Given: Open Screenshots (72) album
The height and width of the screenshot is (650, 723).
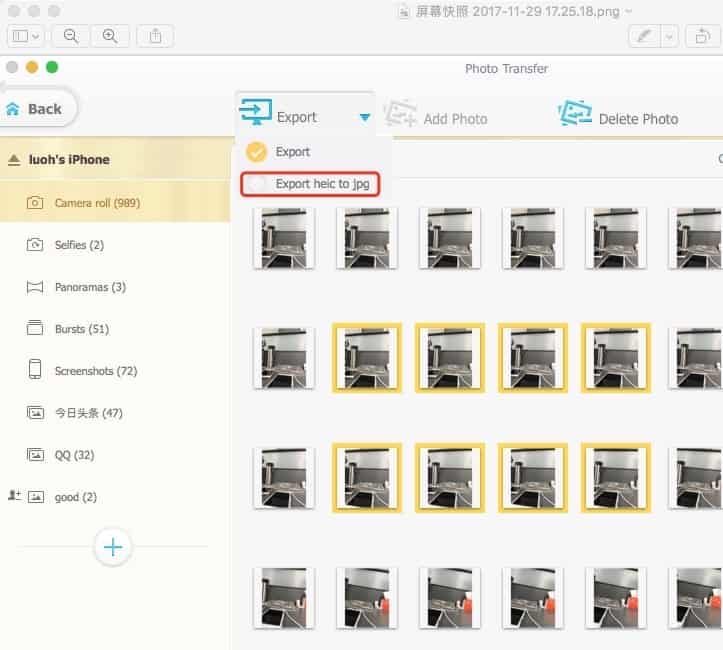Looking at the screenshot, I should (96, 371).
